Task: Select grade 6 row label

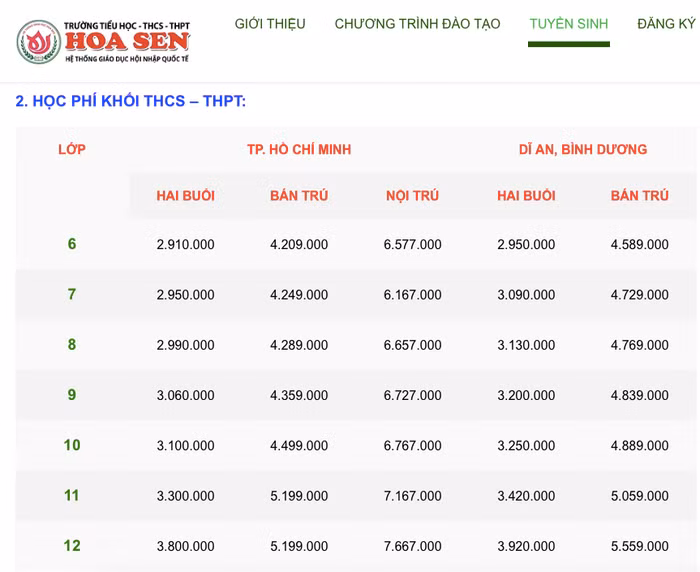Action: tap(72, 244)
